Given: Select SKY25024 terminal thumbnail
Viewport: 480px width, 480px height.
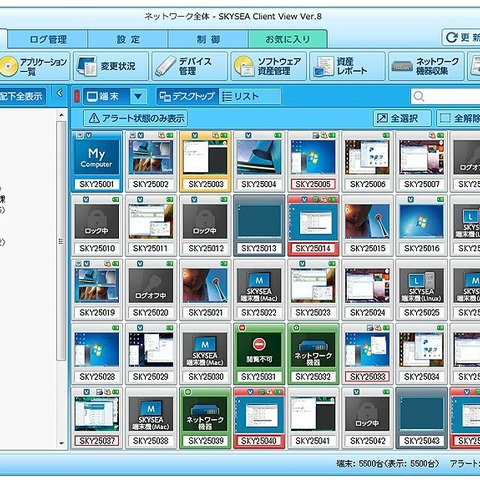Looking at the screenshot, I should click(x=367, y=290).
